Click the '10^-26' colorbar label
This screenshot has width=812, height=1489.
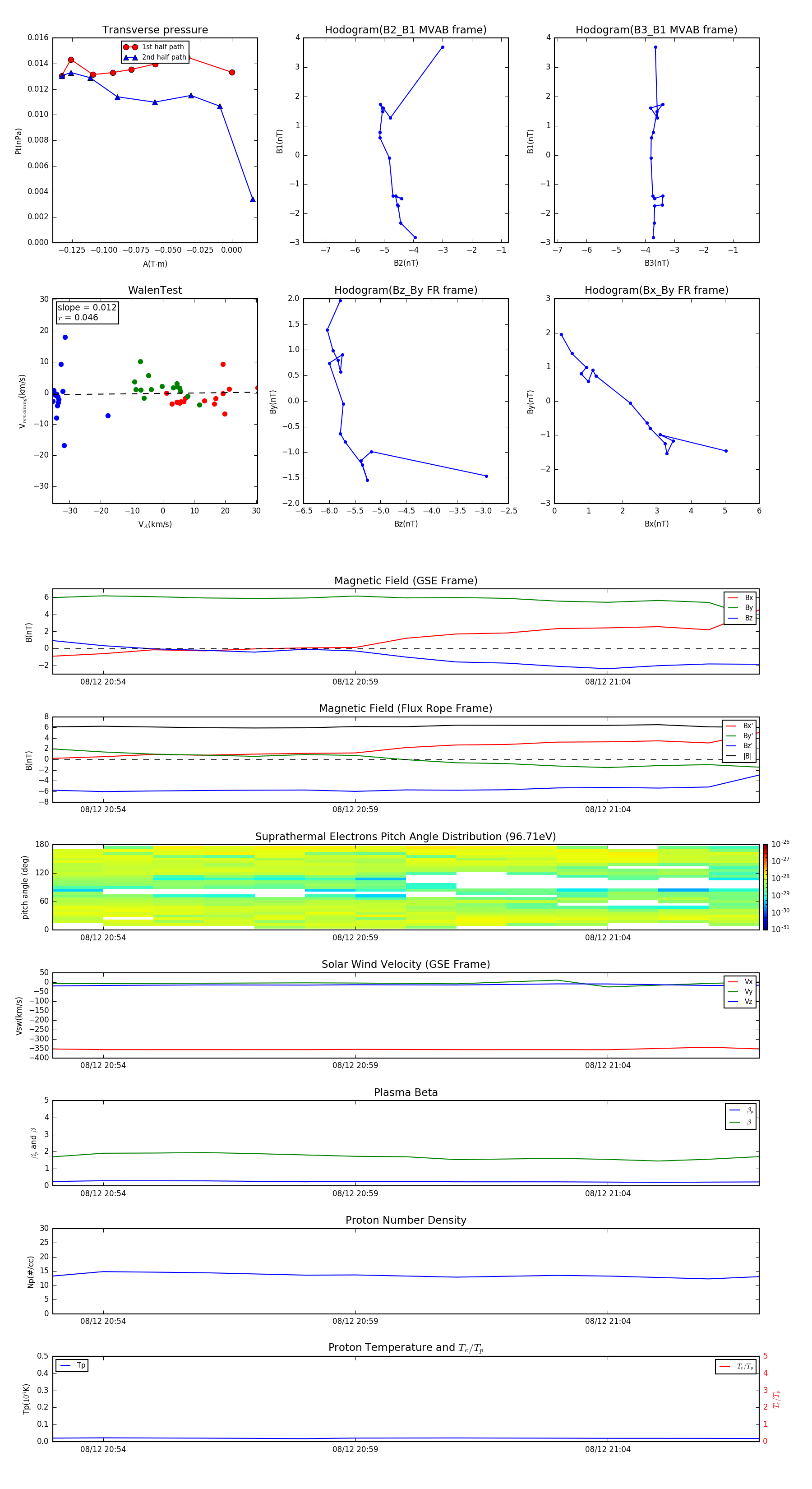(x=781, y=844)
